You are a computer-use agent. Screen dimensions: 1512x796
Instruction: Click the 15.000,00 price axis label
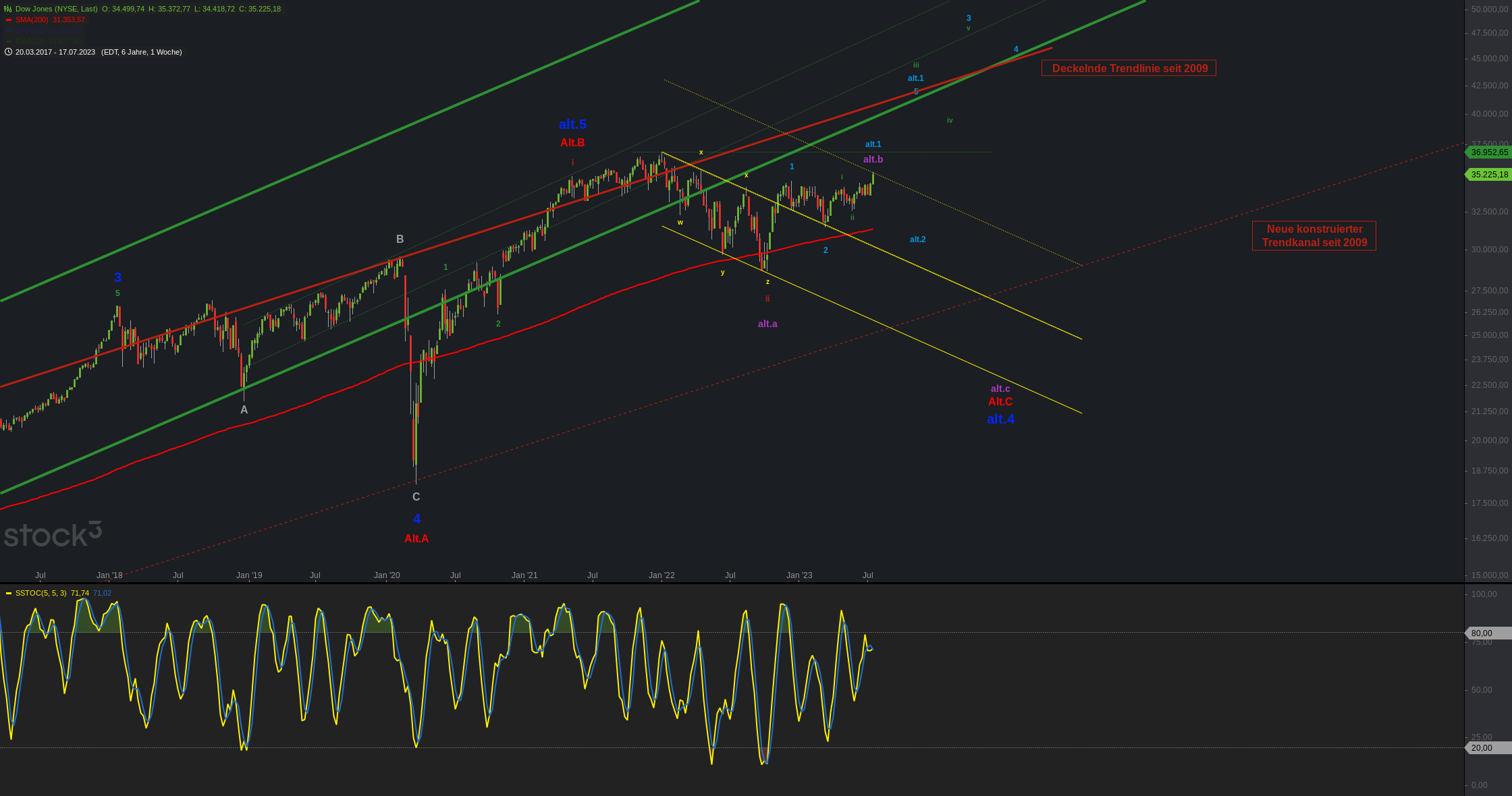(x=1490, y=575)
